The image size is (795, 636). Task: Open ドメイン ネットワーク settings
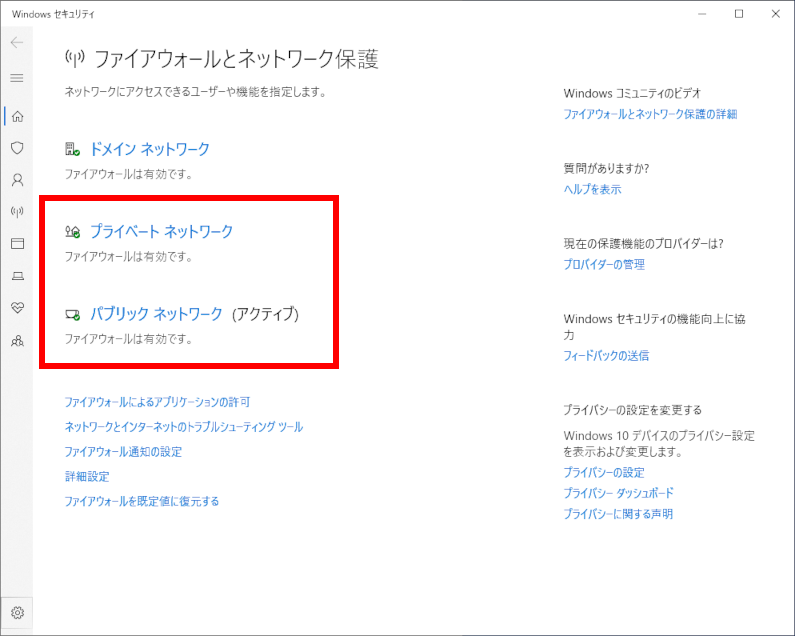coord(150,149)
